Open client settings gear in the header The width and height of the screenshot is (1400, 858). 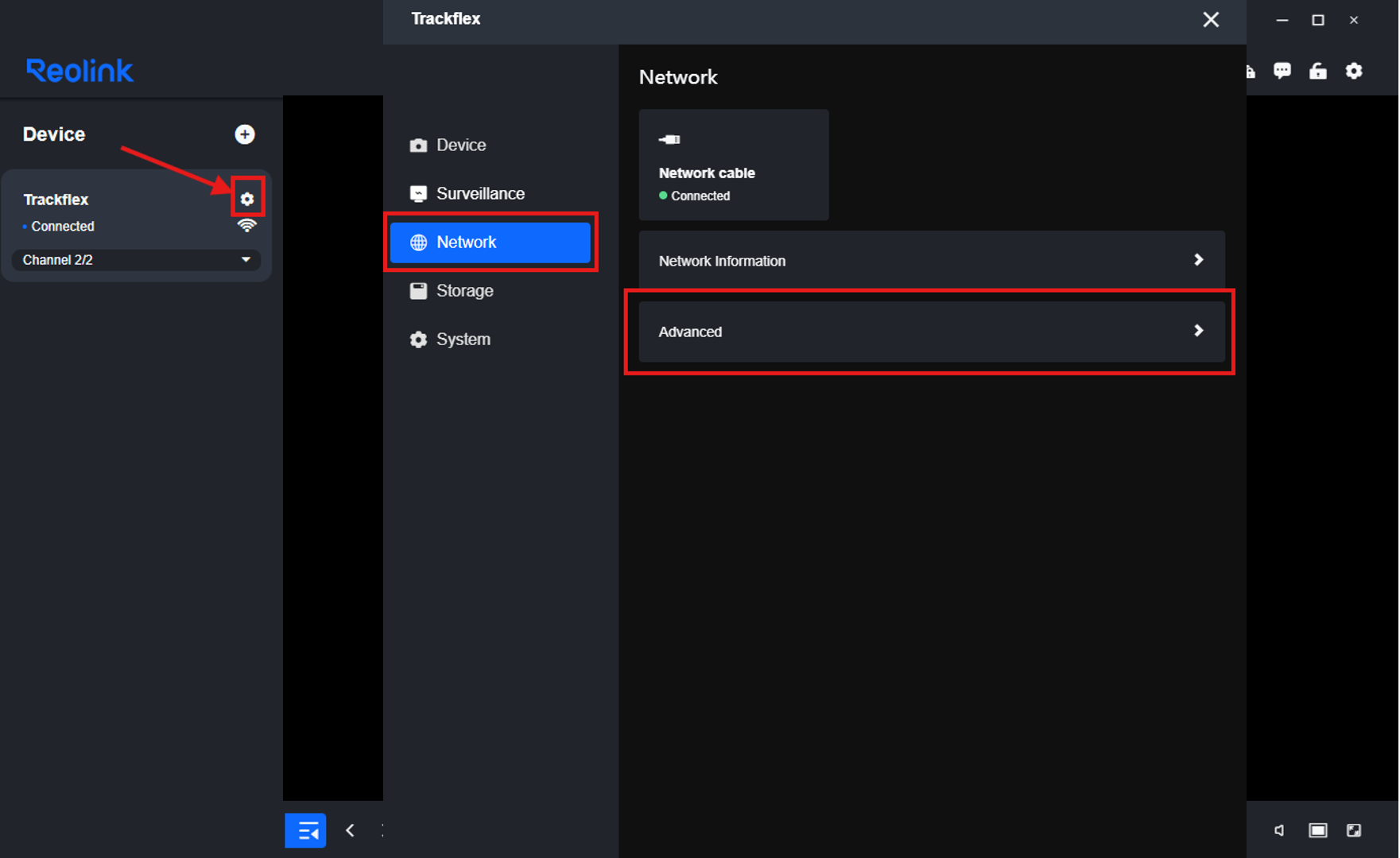[x=1354, y=71]
